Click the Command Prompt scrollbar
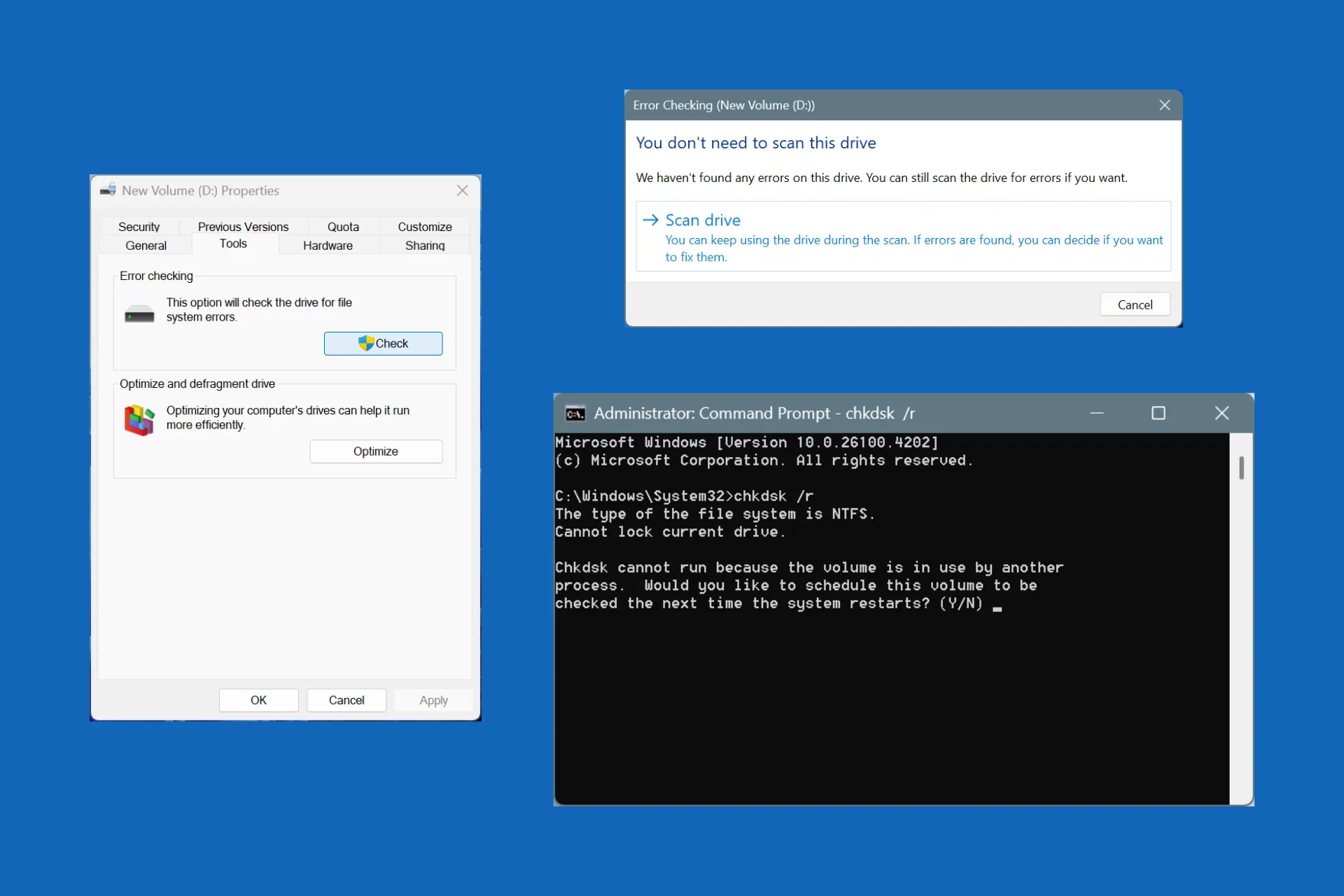1344x896 pixels. coord(1241,468)
